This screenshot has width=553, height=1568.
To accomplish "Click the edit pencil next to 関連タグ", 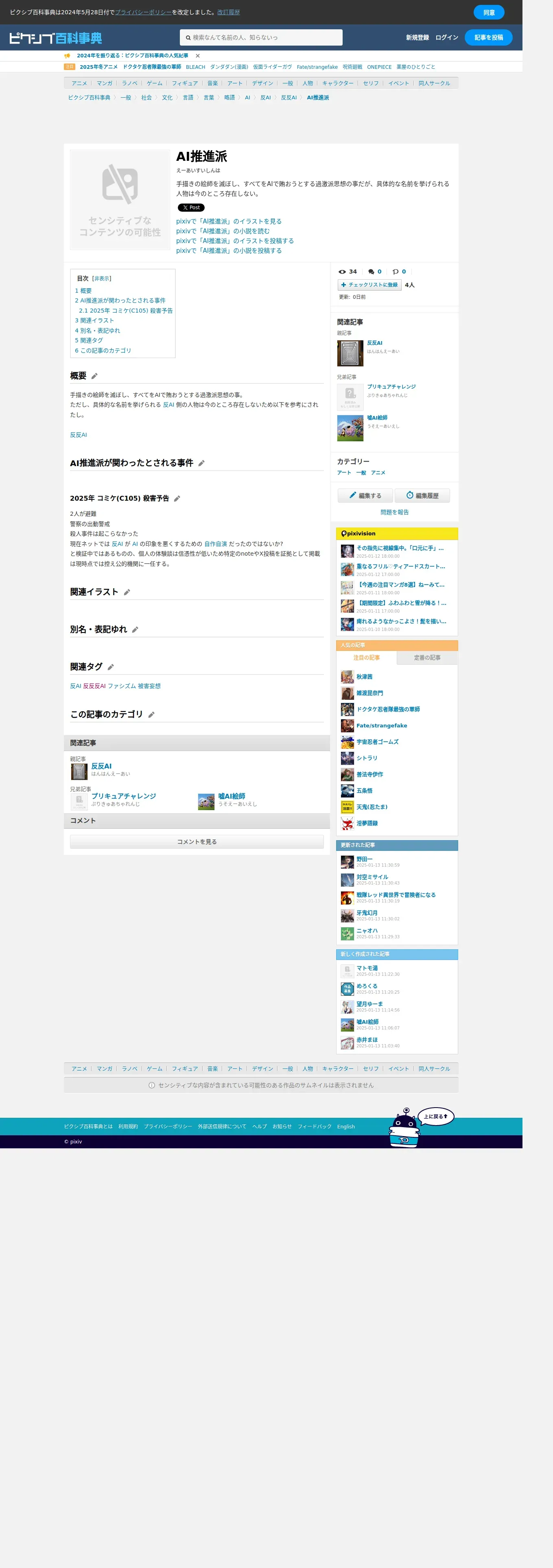I will point(111,667).
